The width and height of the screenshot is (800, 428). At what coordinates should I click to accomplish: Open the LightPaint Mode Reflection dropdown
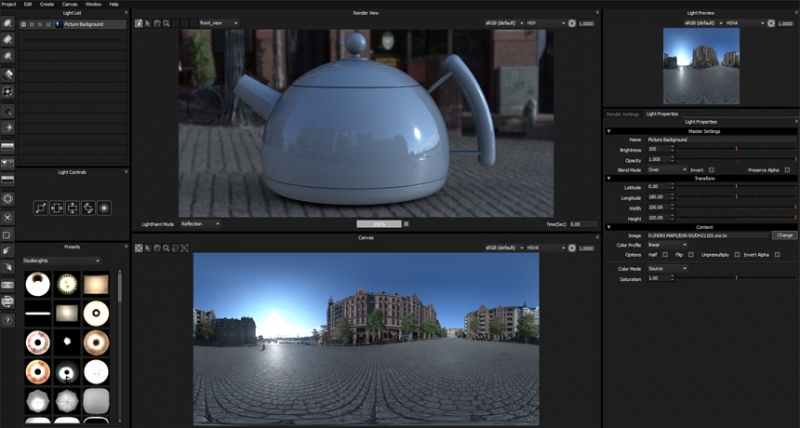[200, 224]
